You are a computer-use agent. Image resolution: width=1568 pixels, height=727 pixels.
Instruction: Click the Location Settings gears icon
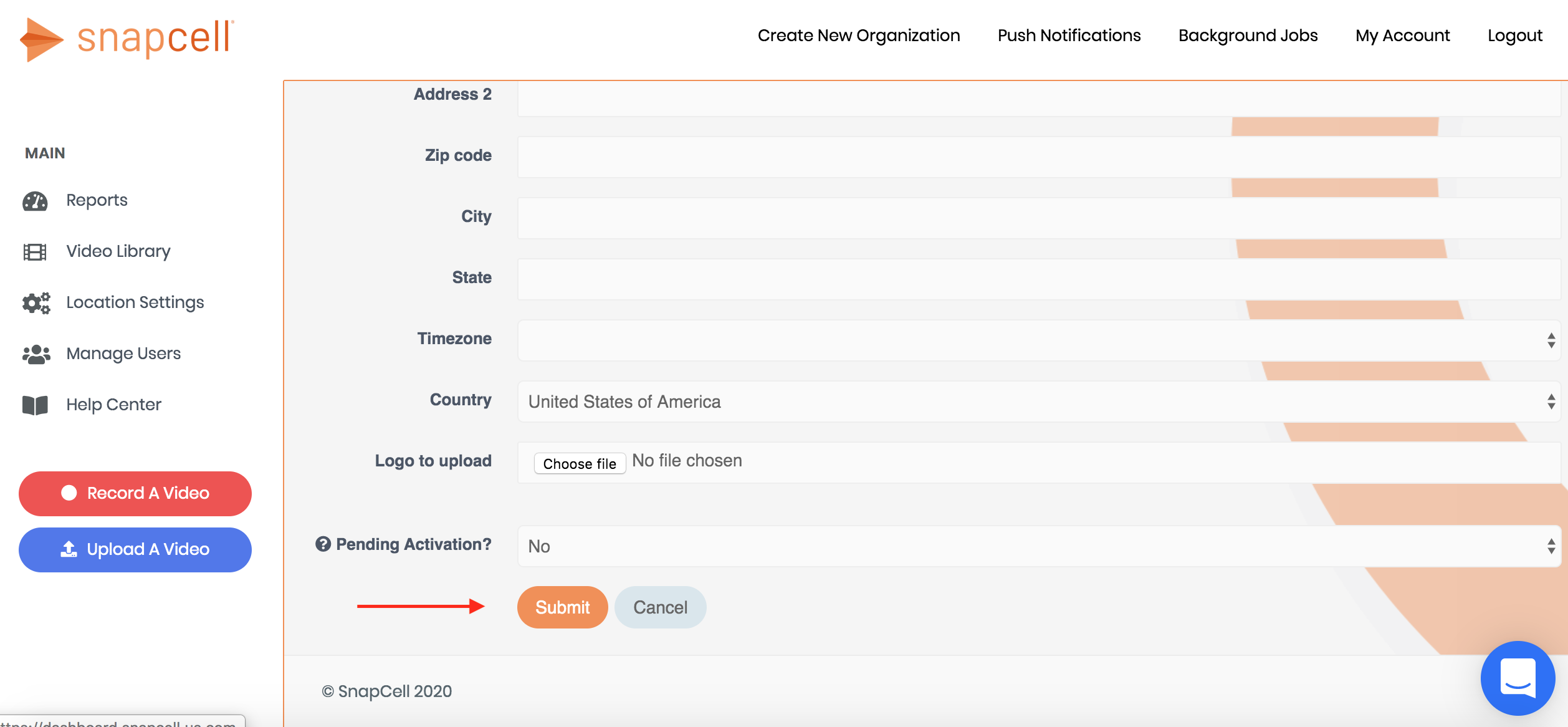36,303
